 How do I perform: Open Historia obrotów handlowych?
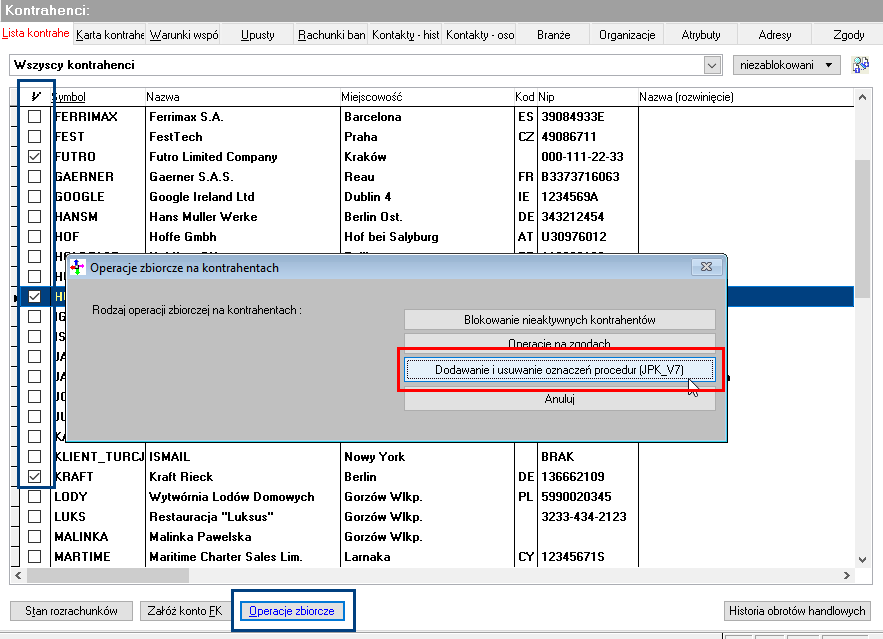pos(797,611)
